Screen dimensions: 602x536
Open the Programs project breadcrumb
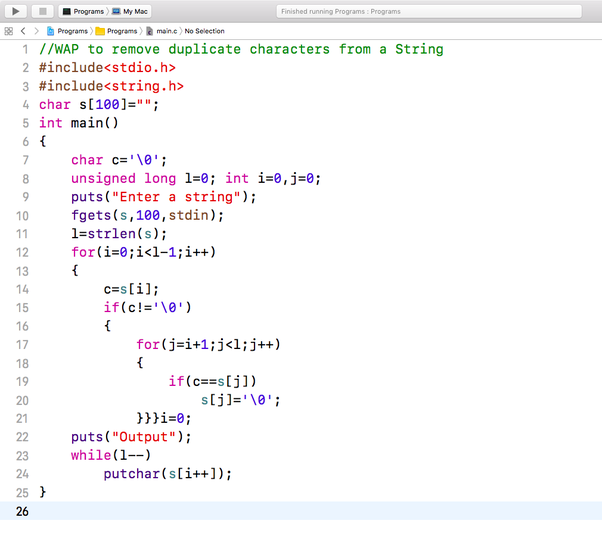[72, 31]
